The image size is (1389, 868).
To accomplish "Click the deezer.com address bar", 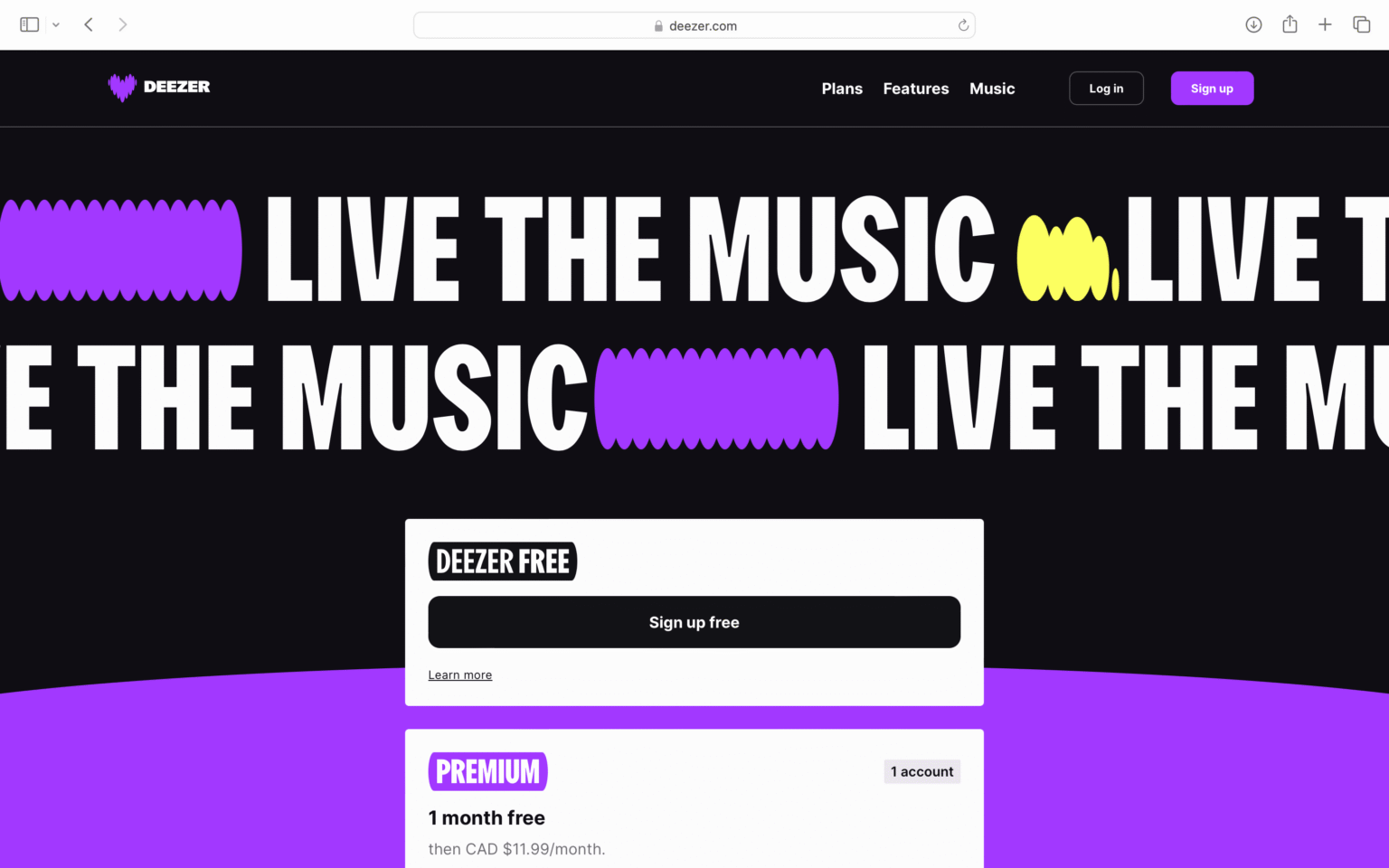I will click(694, 25).
